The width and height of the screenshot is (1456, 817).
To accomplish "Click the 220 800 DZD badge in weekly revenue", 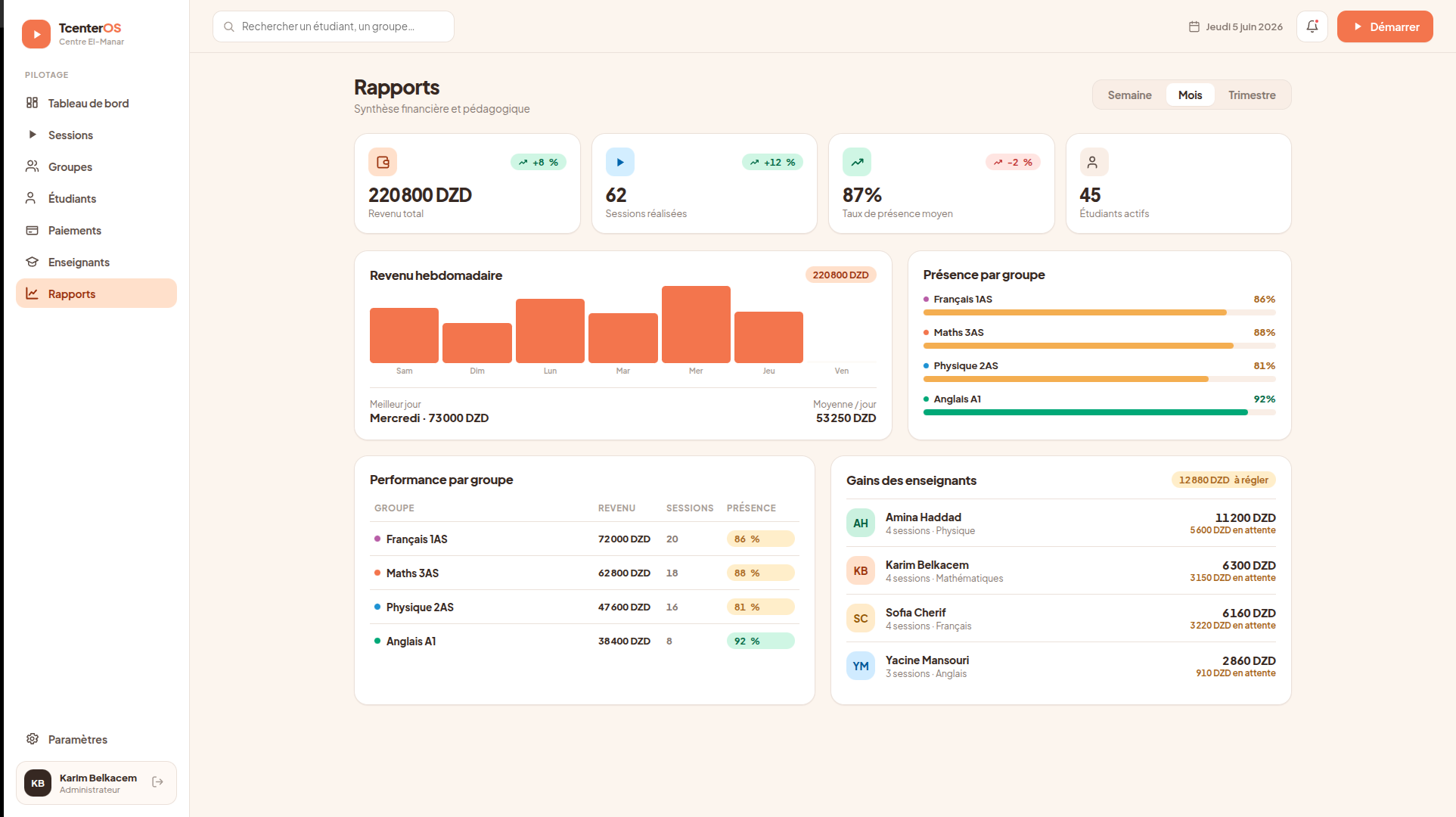I will (x=840, y=275).
